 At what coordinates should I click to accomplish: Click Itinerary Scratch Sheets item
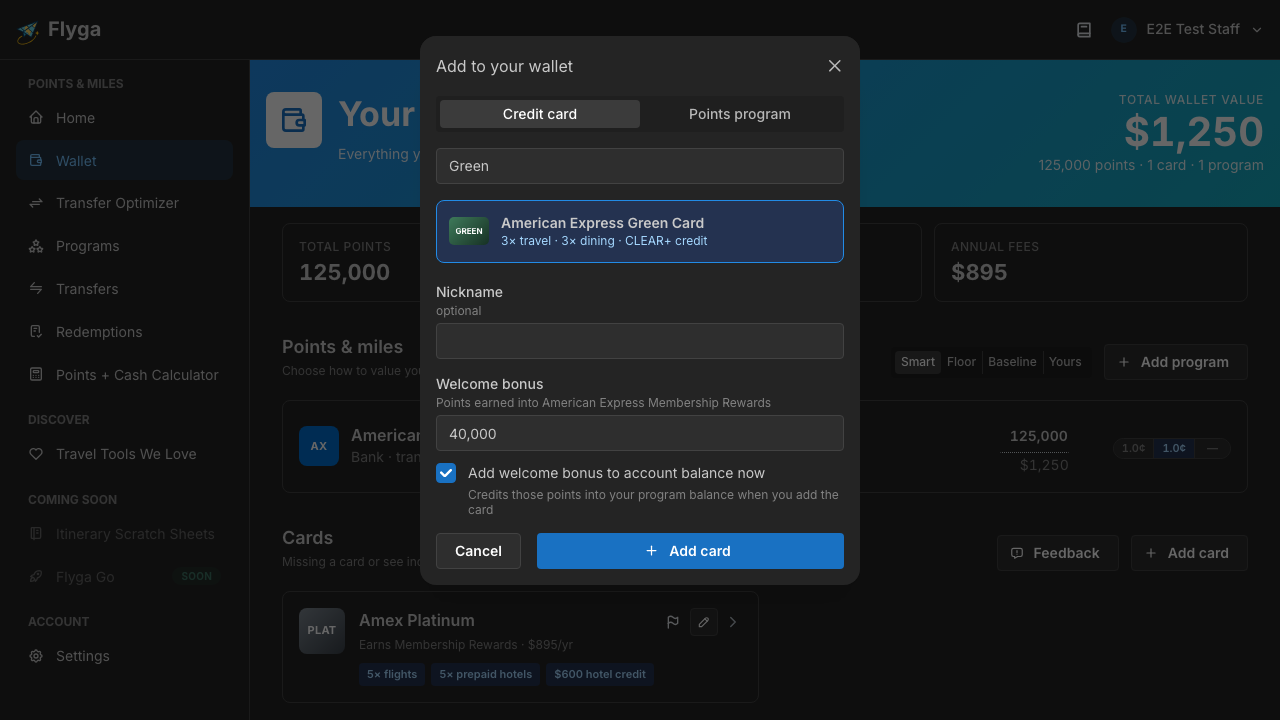(124, 534)
